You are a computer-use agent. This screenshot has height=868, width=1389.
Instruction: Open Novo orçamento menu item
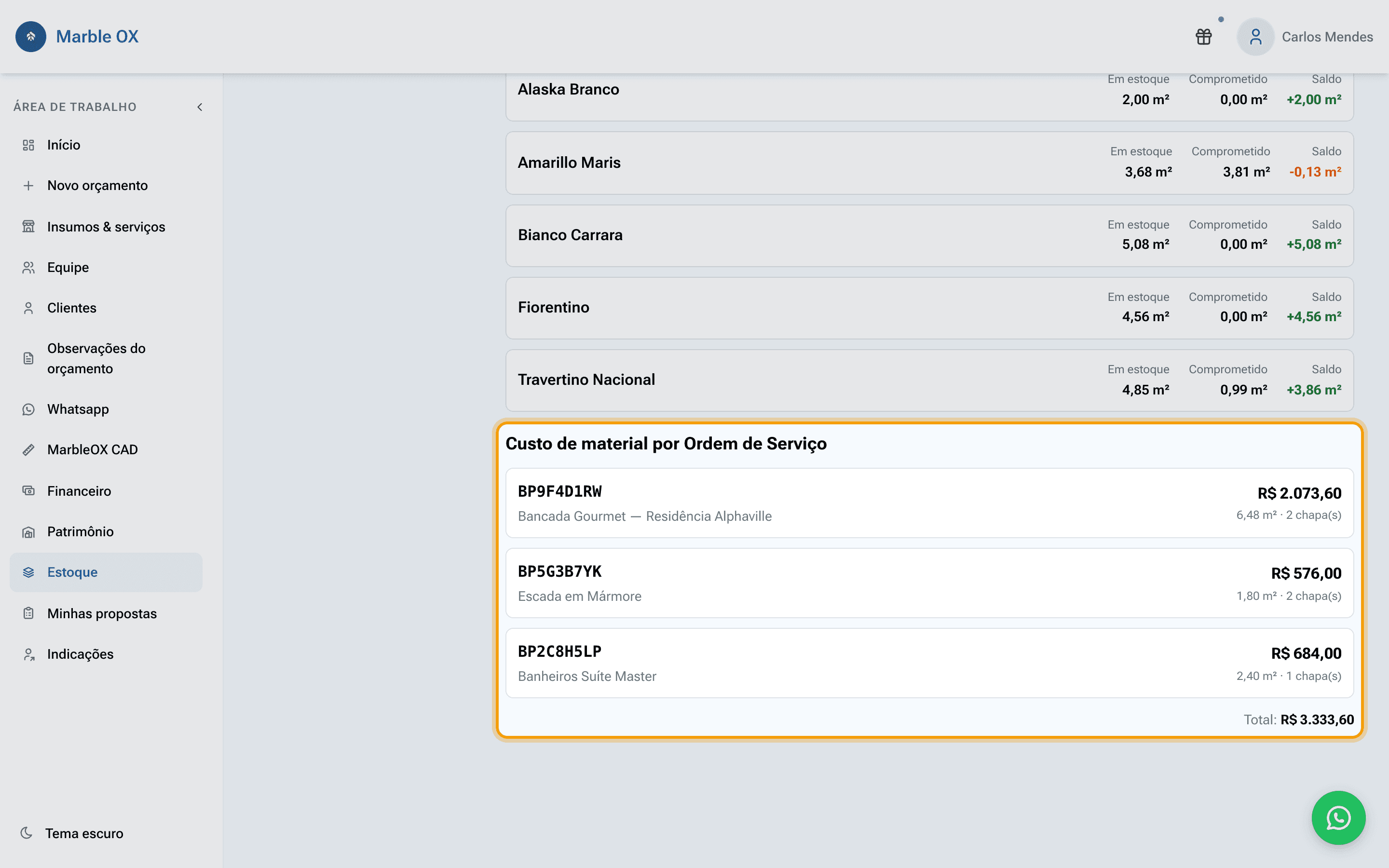click(x=106, y=186)
